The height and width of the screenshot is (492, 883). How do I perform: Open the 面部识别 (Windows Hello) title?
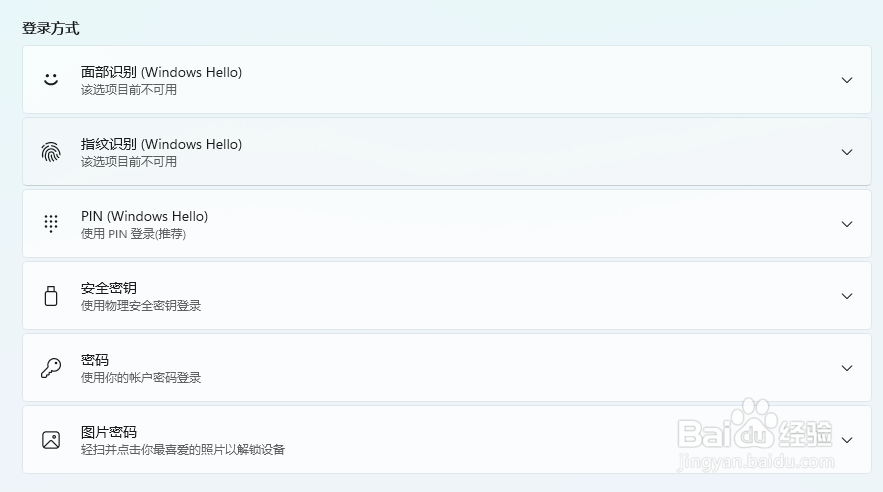coord(161,72)
